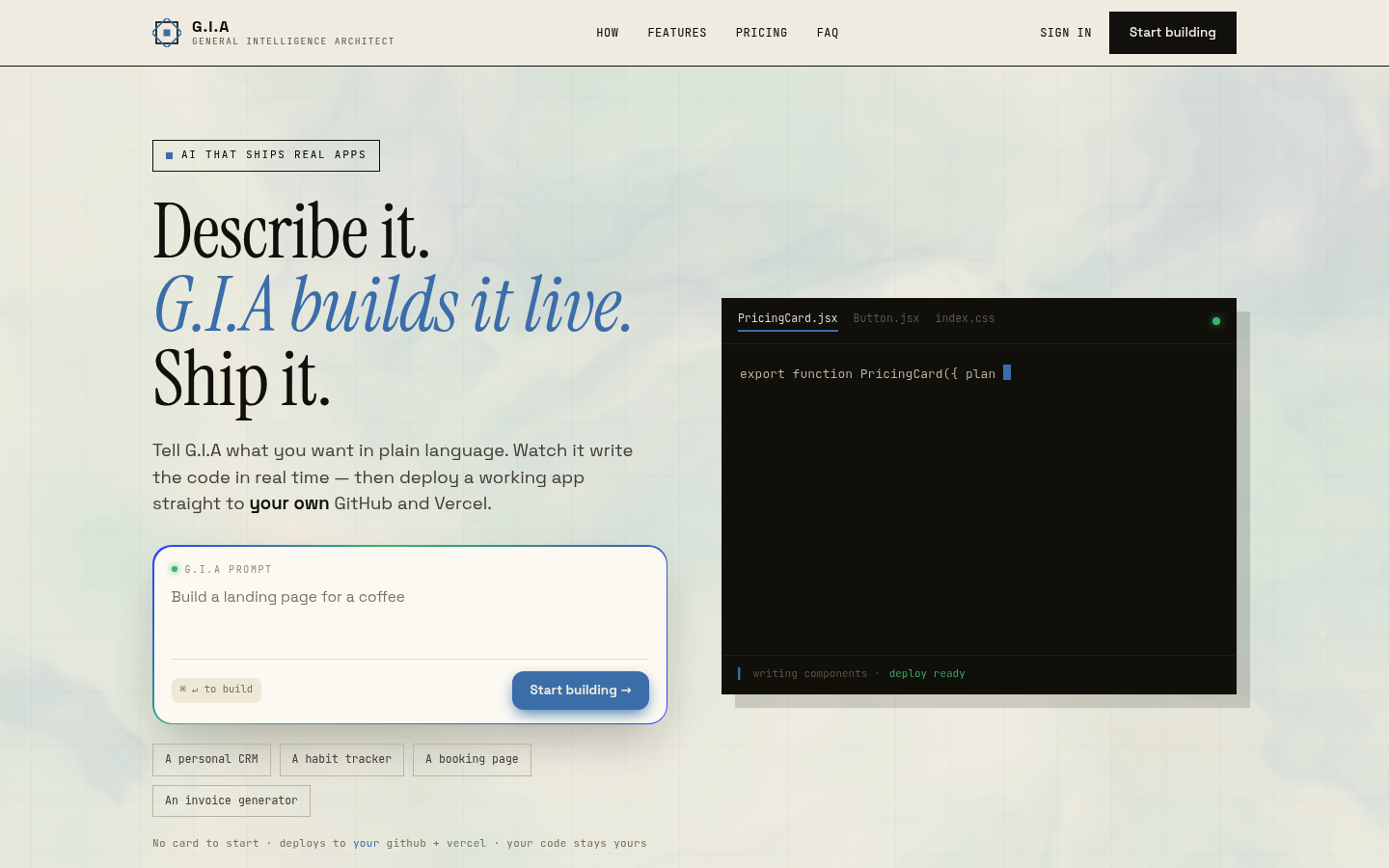Click the SIGN IN link

click(x=1066, y=33)
